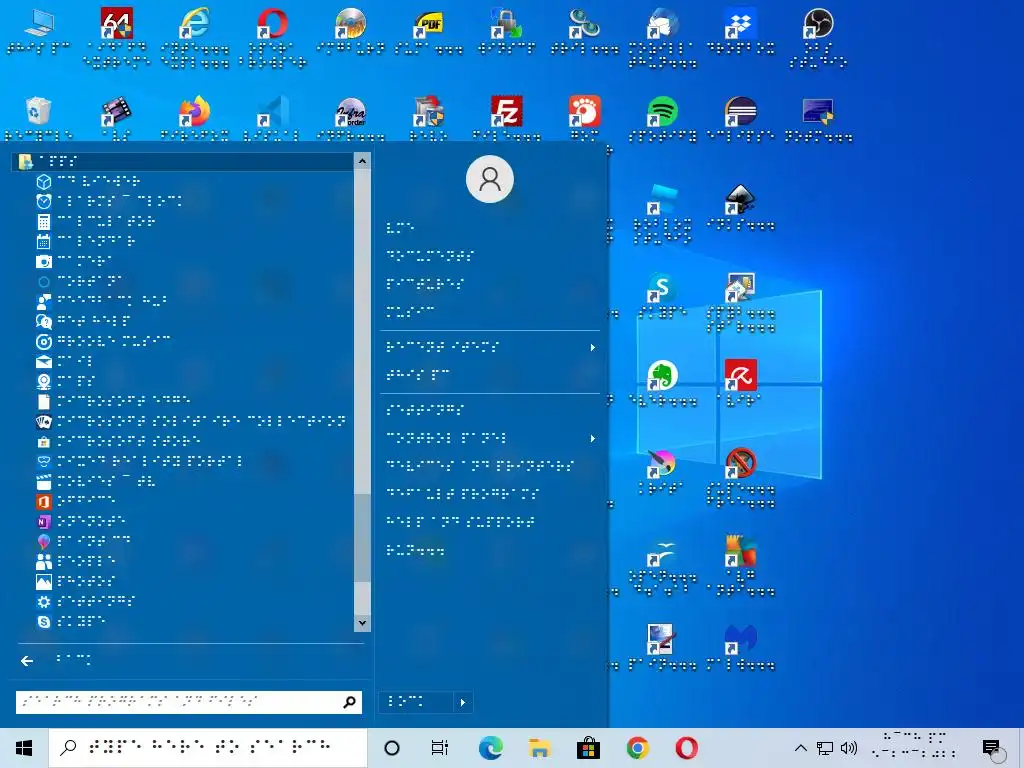Open the Calculator app in Start menu
The image size is (1024, 768).
pos(96,221)
